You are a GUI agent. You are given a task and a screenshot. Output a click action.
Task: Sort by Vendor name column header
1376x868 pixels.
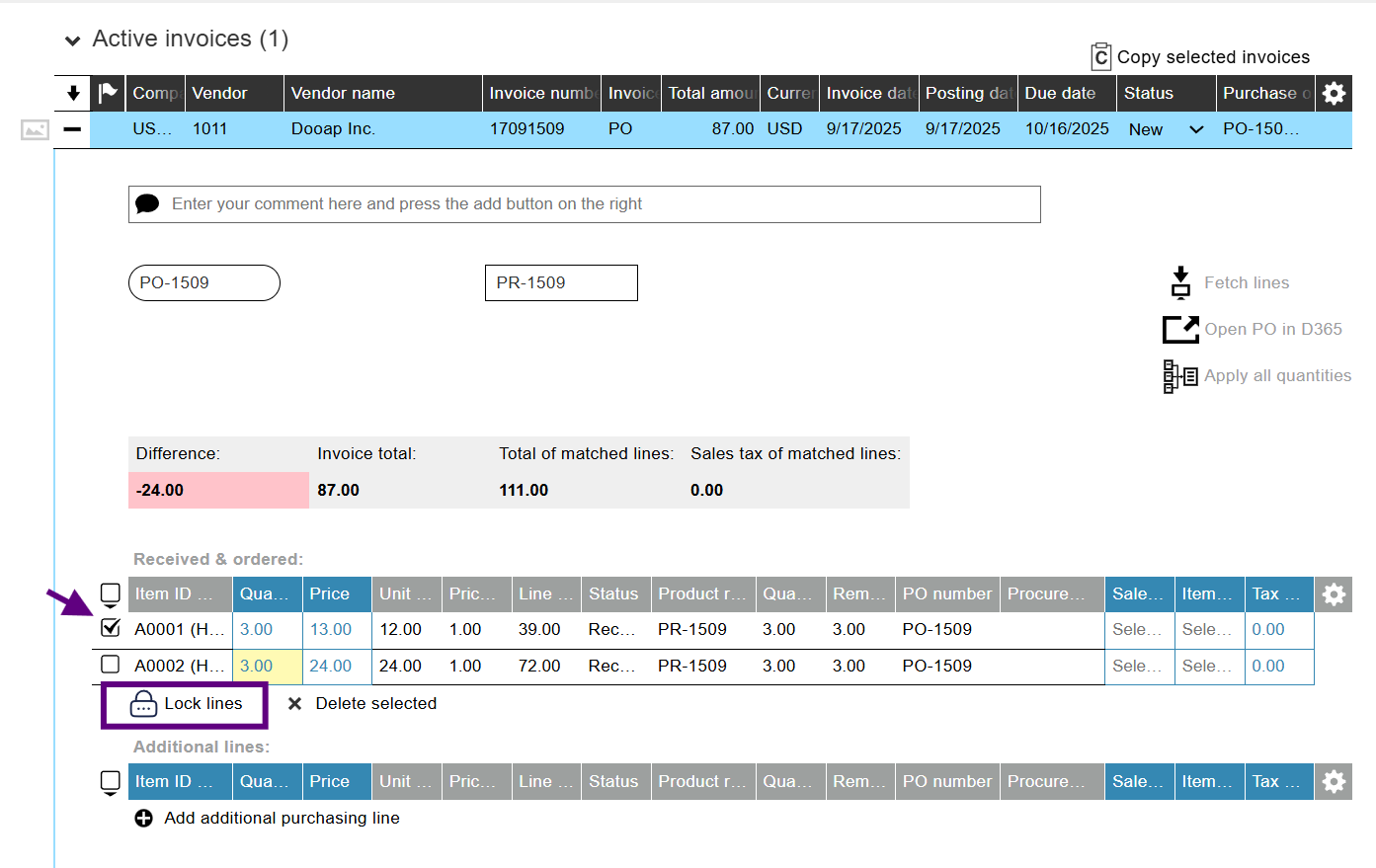343,93
